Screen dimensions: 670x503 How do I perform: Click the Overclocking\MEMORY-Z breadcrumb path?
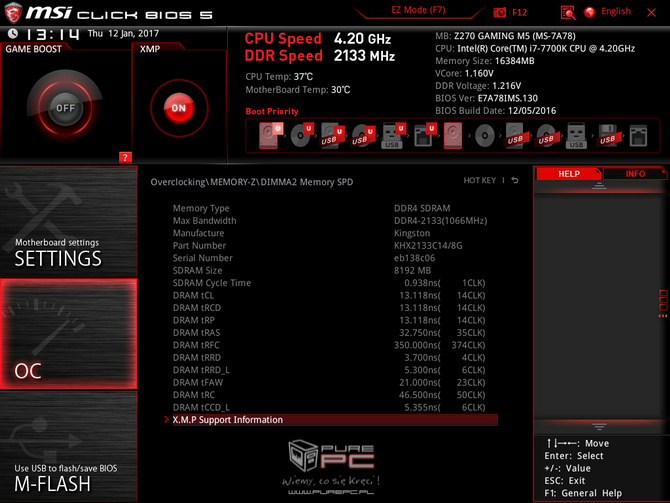[252, 182]
